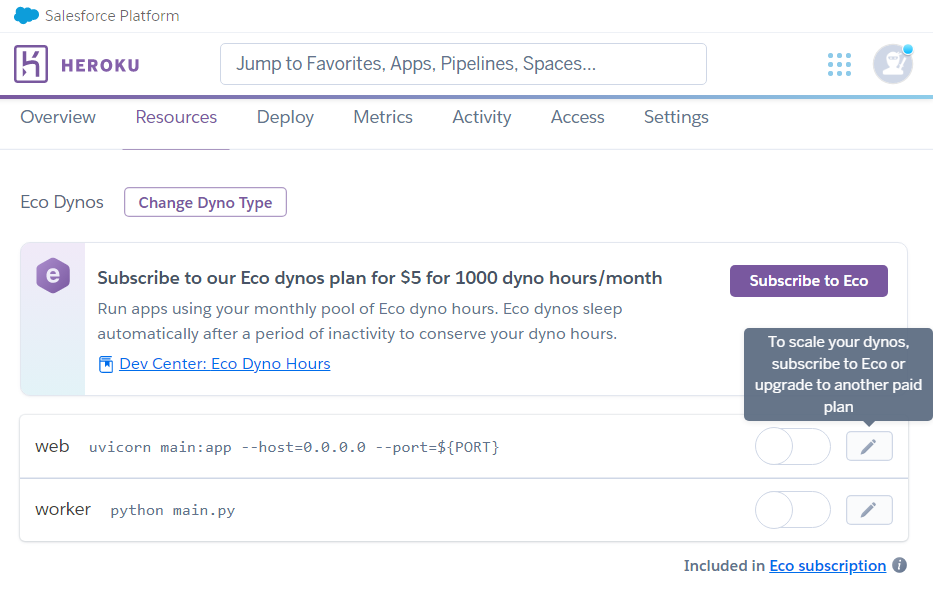This screenshot has width=933, height=589.
Task: Open the Metrics tab
Action: coord(383,117)
